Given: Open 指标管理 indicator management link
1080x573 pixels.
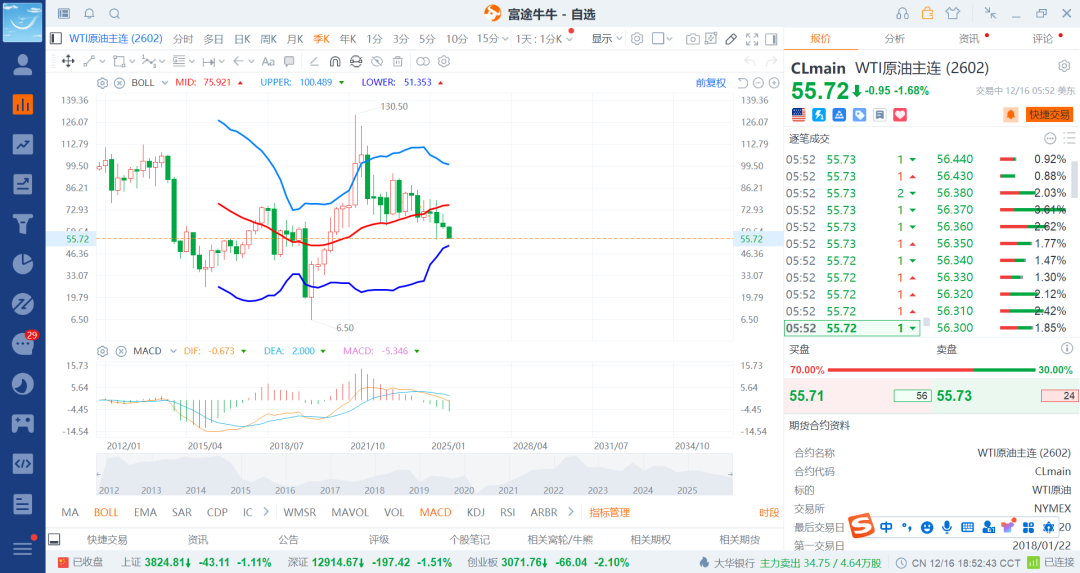Looking at the screenshot, I should pos(609,512).
